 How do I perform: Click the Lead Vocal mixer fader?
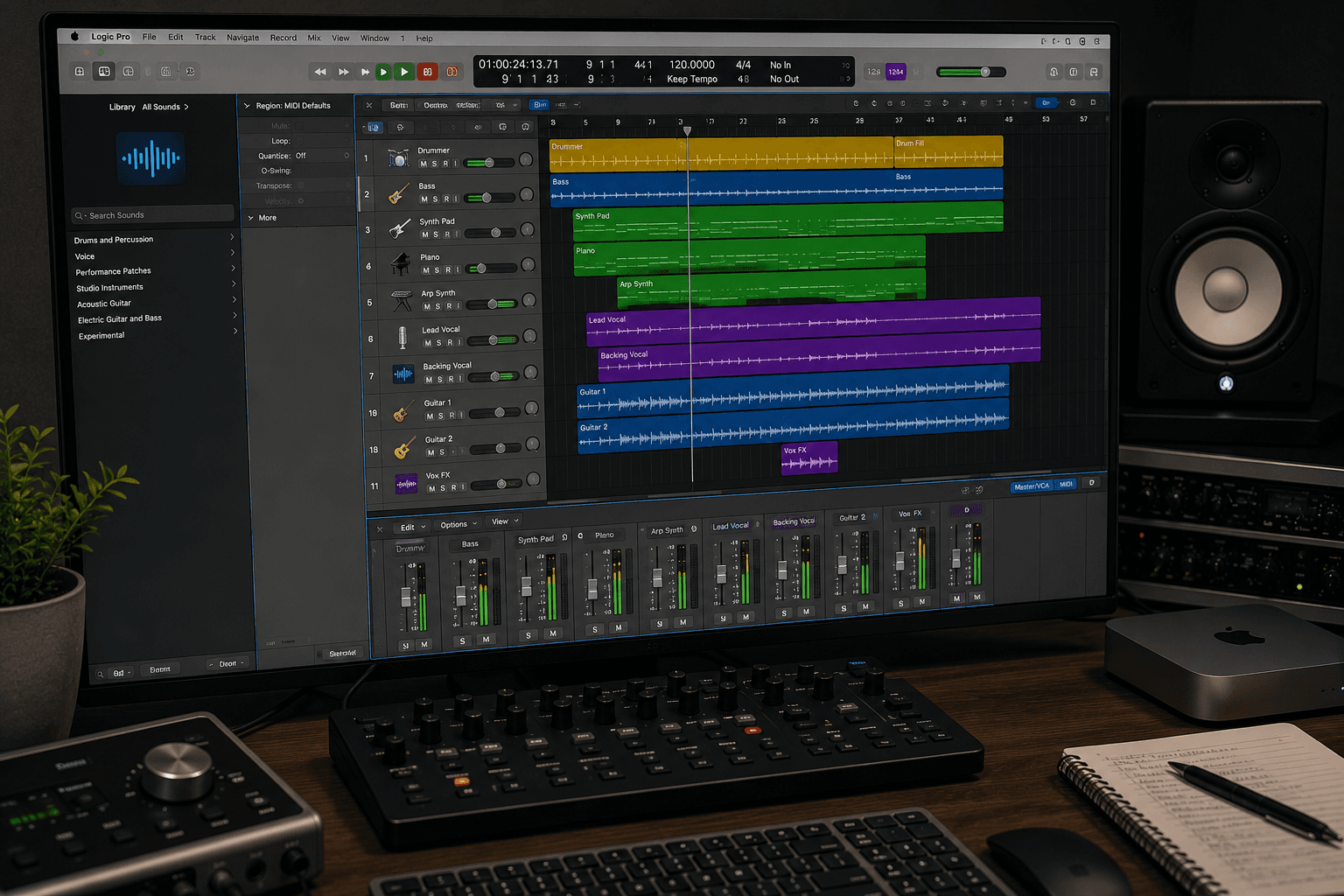tap(721, 573)
